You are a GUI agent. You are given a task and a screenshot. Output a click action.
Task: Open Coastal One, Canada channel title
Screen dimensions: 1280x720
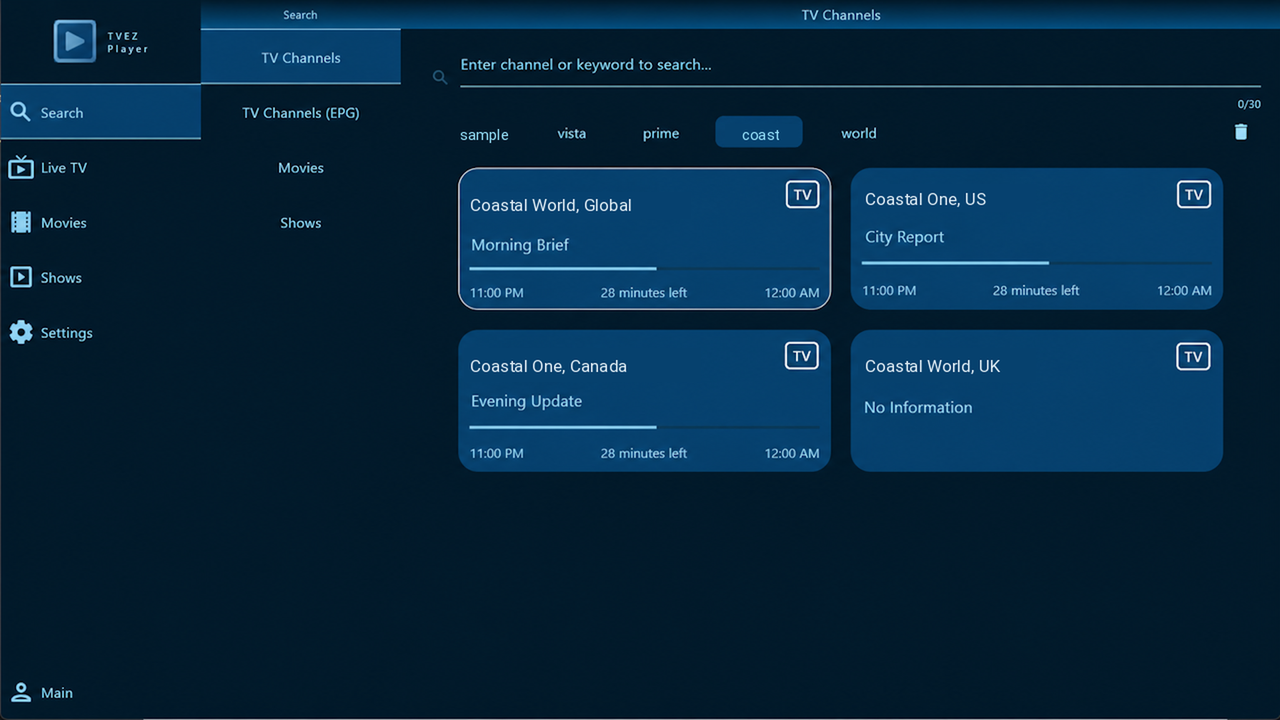pyautogui.click(x=548, y=366)
